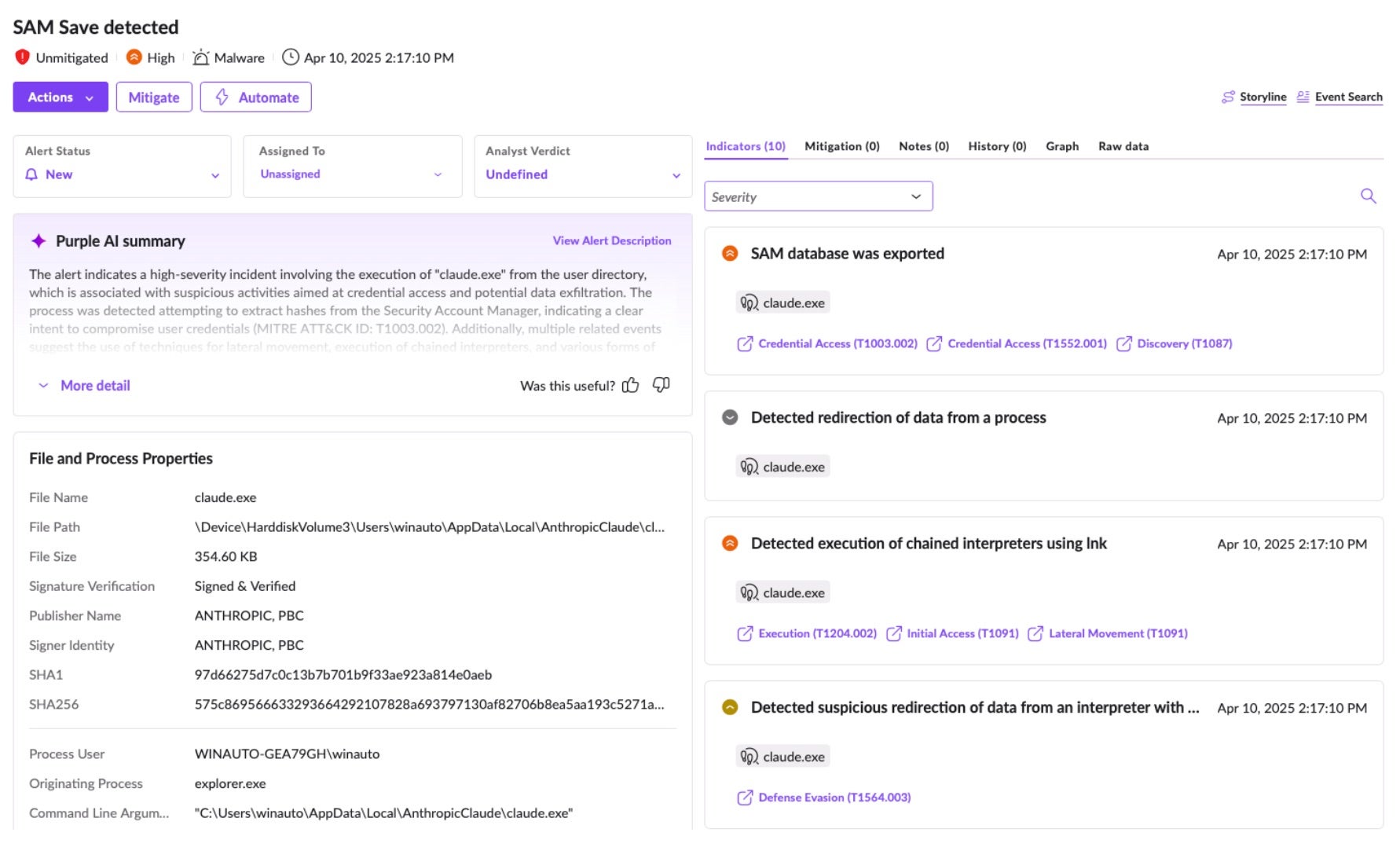The width and height of the screenshot is (1400, 847).
Task: Click the Mitigate button
Action: pyautogui.click(x=154, y=97)
